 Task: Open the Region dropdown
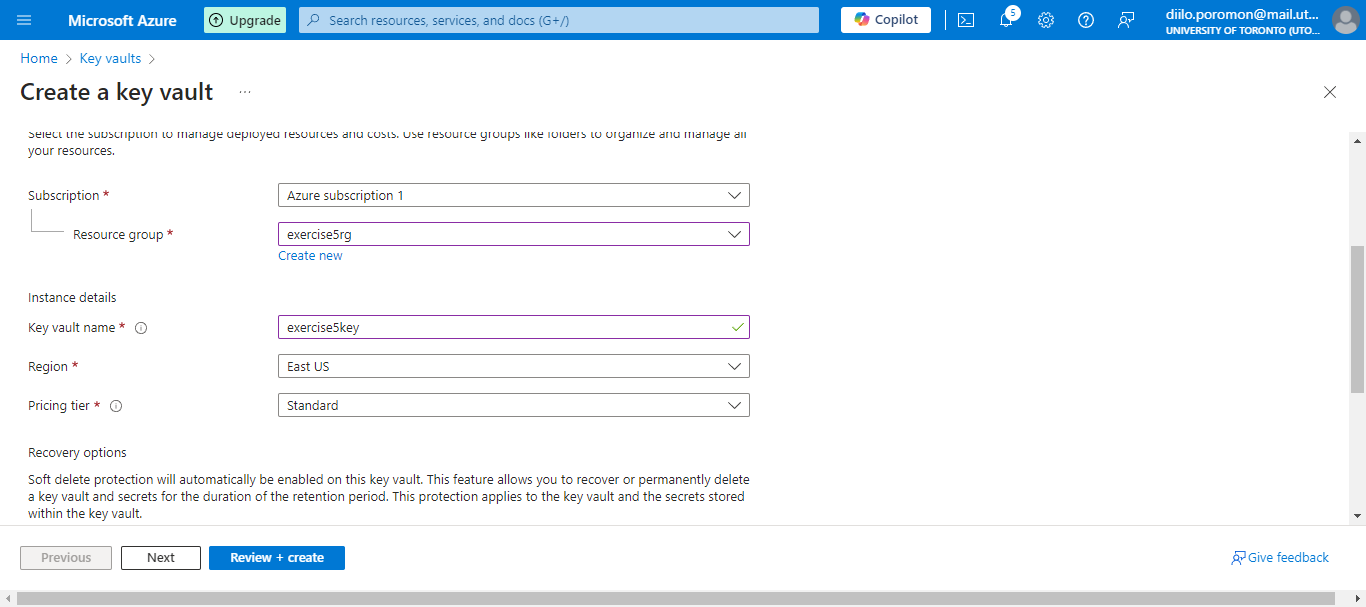(514, 366)
